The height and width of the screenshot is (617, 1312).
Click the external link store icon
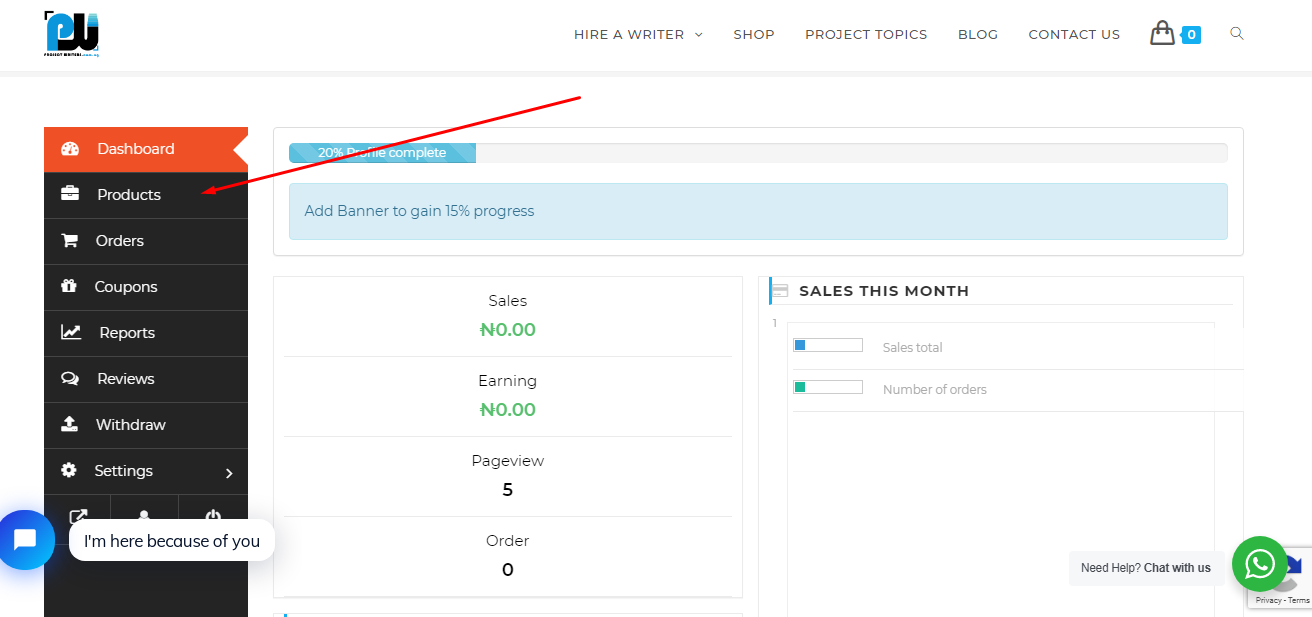(x=78, y=516)
